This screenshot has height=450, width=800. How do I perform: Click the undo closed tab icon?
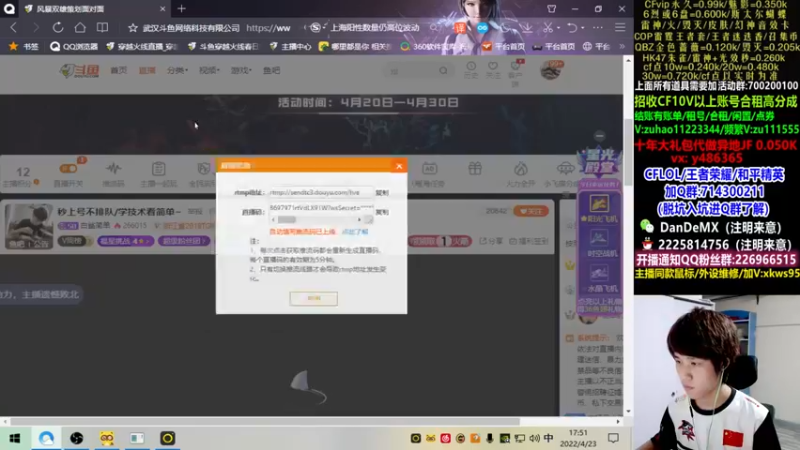572,28
